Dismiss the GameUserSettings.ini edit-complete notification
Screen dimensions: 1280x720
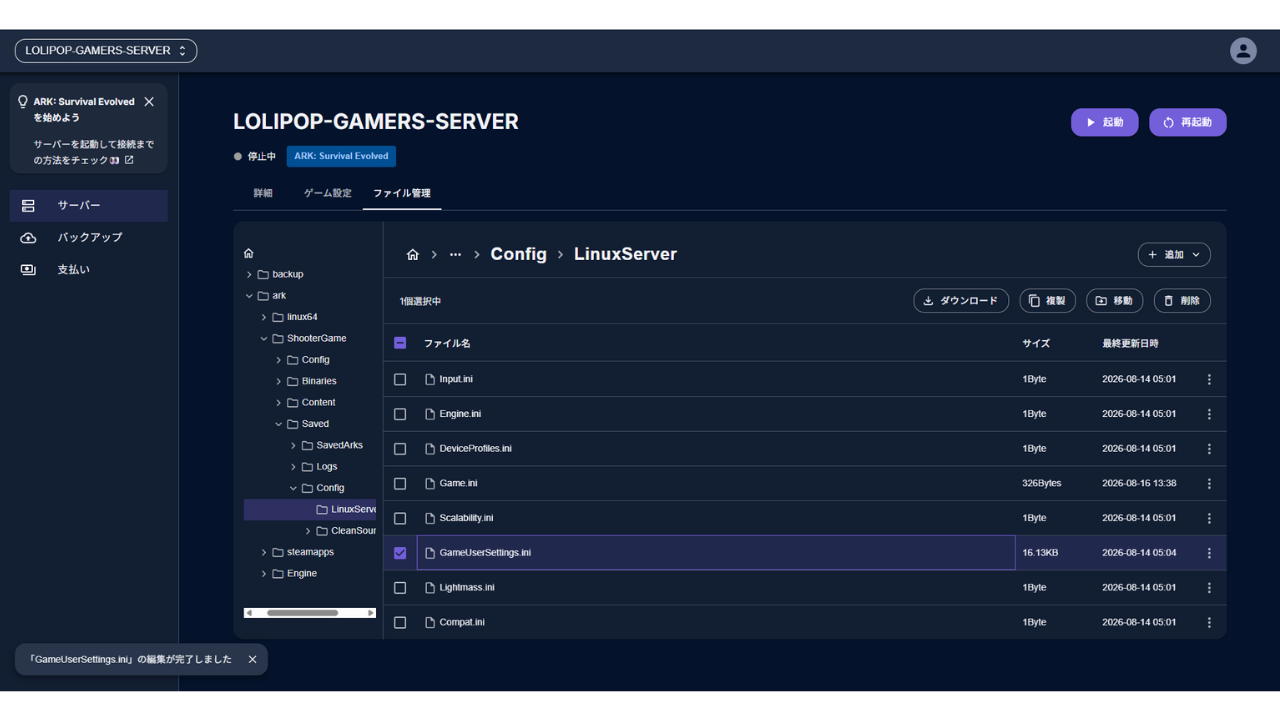(252, 660)
